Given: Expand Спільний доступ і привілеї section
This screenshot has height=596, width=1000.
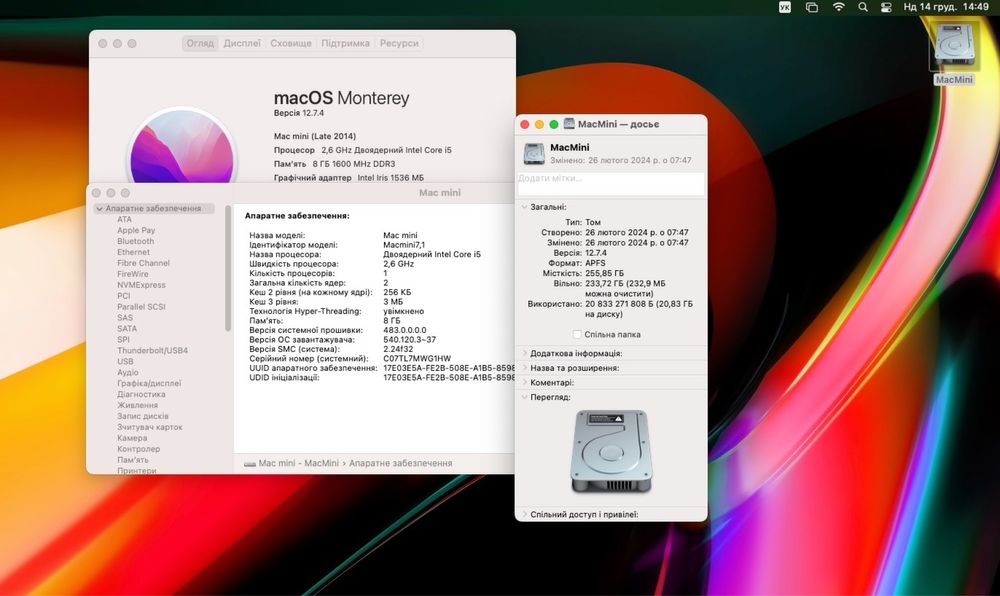Looking at the screenshot, I should (x=524, y=514).
